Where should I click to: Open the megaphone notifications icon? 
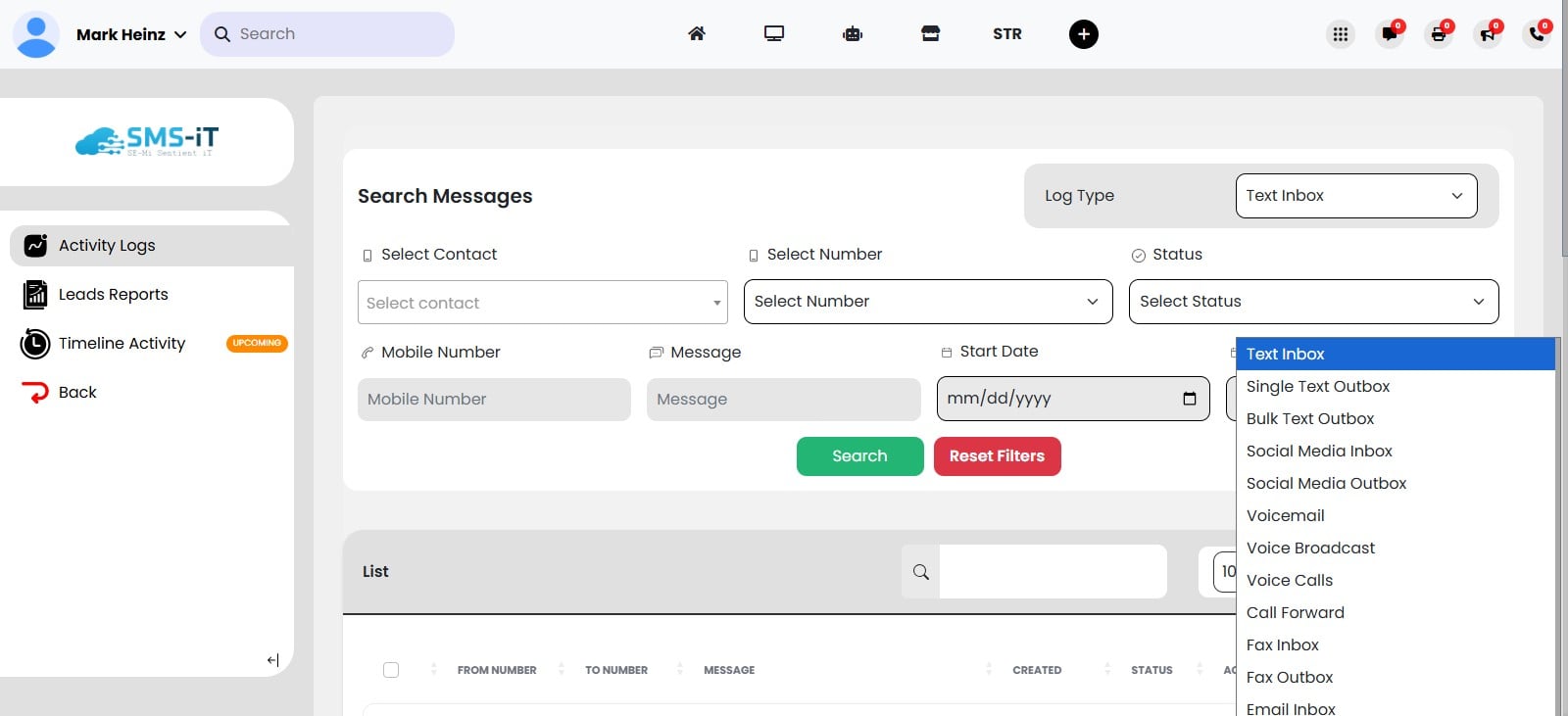[1488, 34]
